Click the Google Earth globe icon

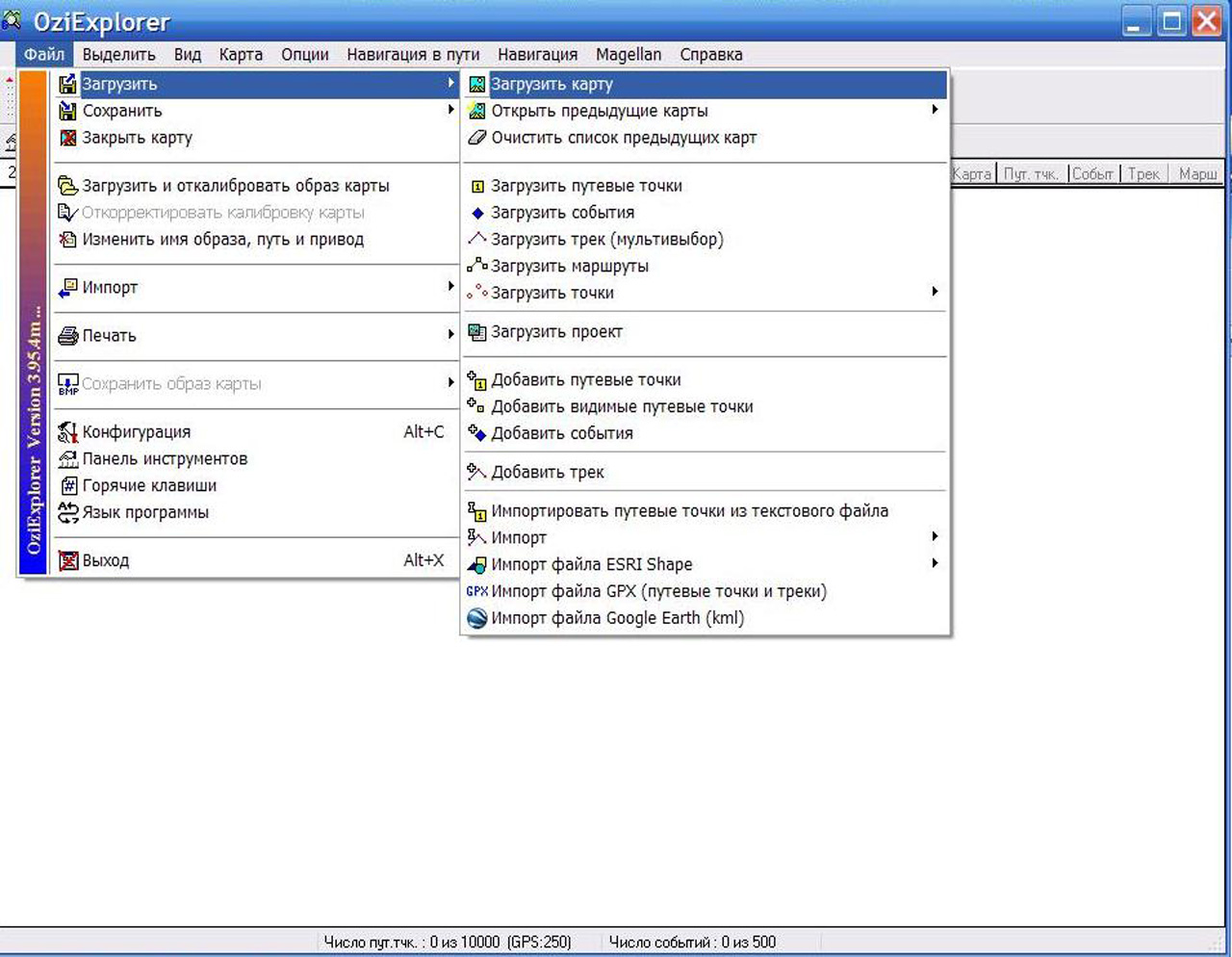(476, 618)
